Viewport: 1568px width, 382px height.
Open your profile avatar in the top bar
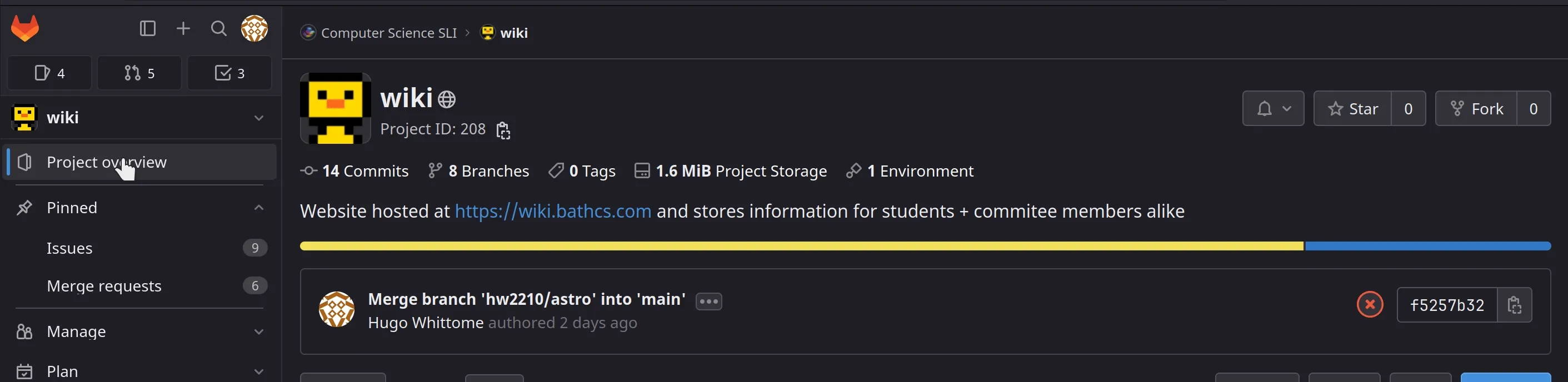(254, 28)
